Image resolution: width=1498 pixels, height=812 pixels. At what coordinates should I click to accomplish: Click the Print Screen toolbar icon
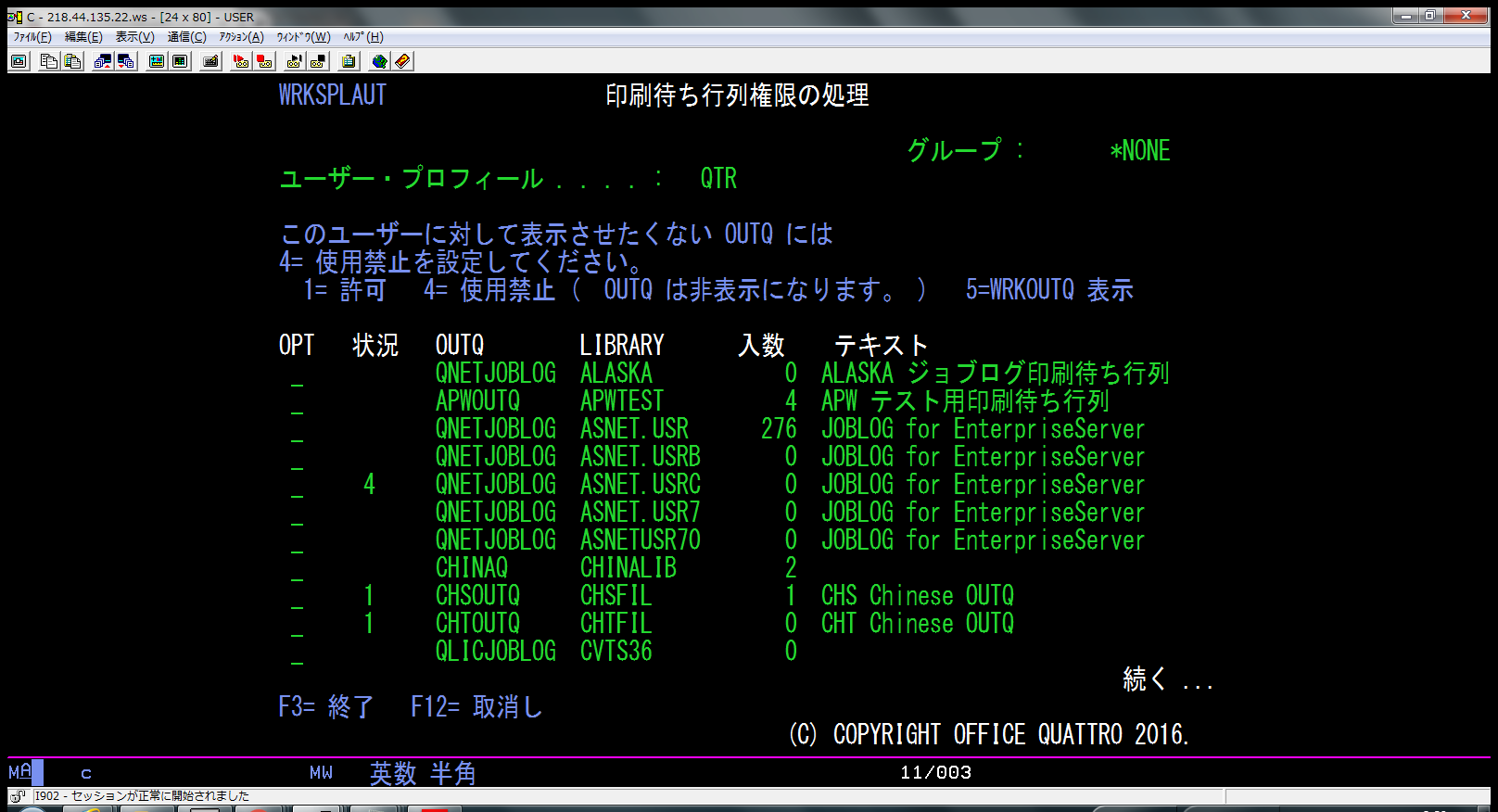19,61
